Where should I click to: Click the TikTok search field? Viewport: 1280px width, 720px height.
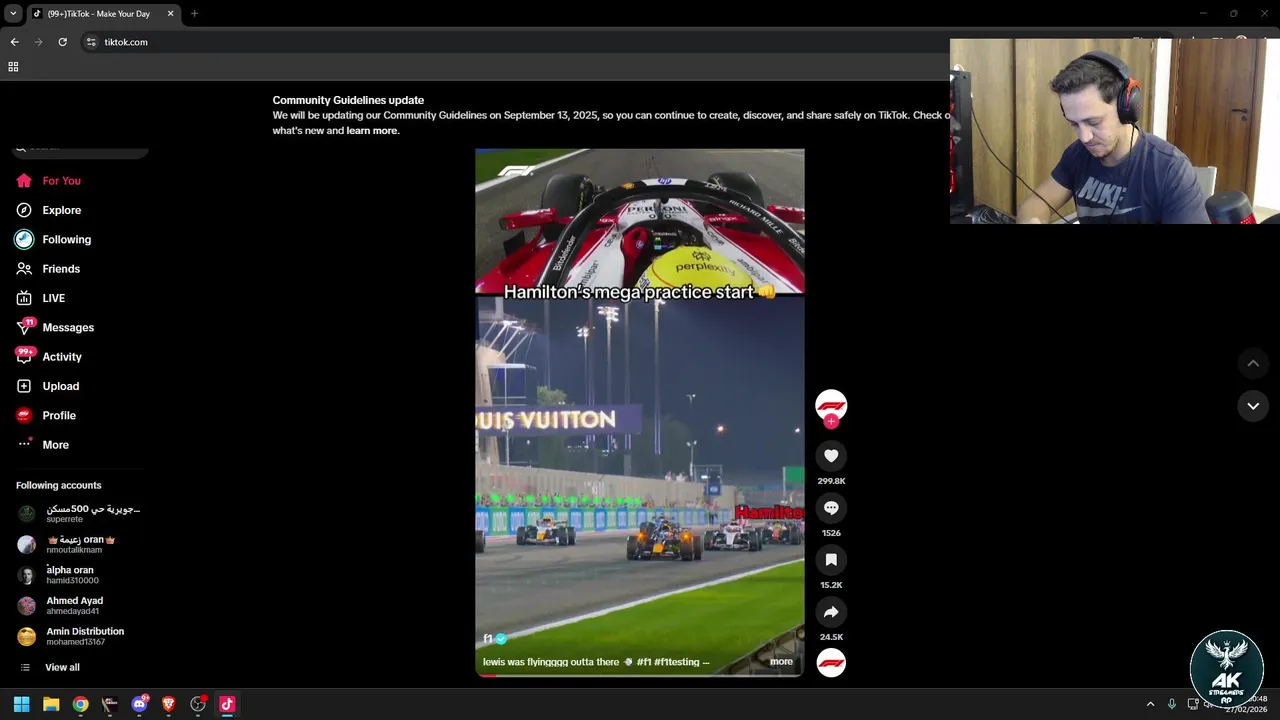coord(80,148)
